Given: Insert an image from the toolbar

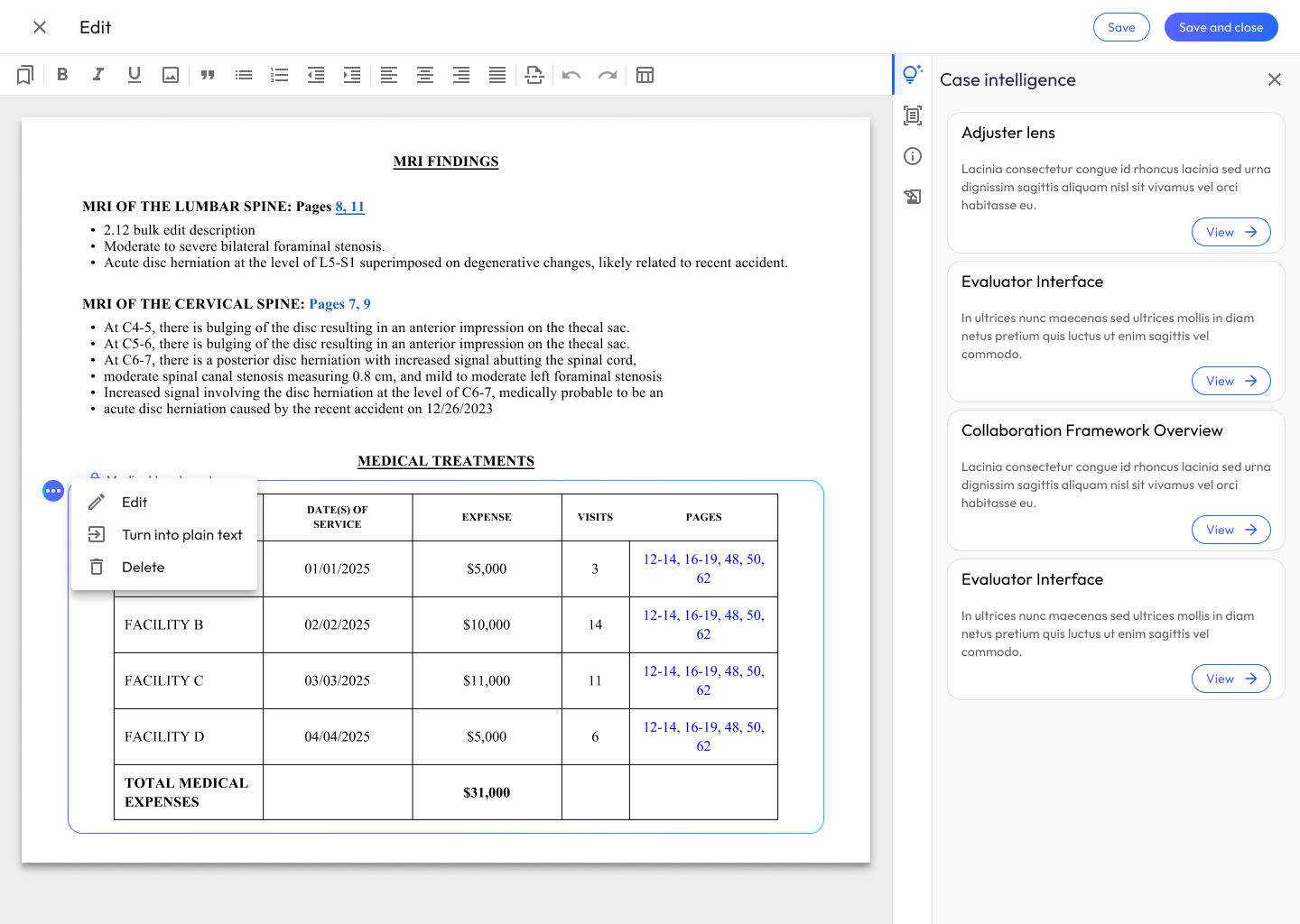Looking at the screenshot, I should pos(171,75).
